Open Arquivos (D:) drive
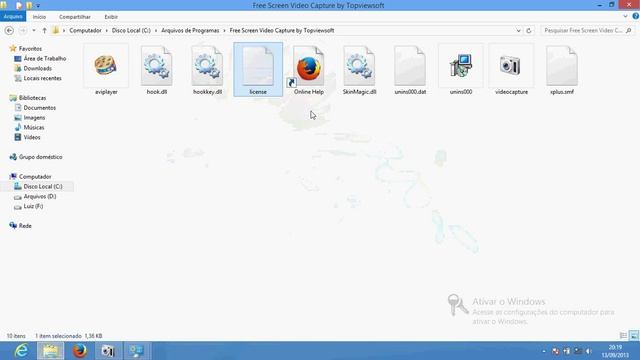 click(40, 196)
